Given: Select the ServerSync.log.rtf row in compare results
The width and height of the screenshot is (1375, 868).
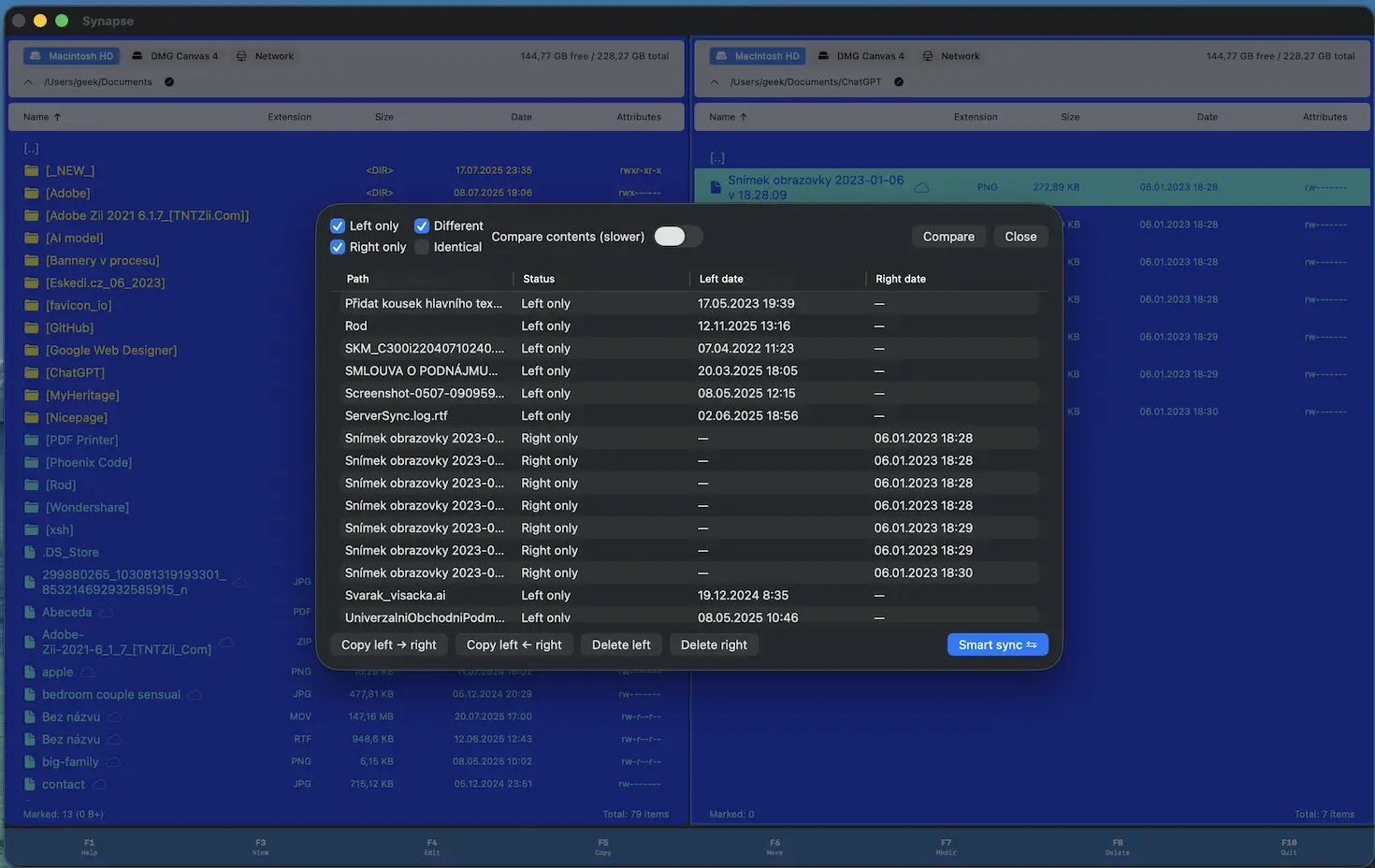Looking at the screenshot, I should click(561, 415).
